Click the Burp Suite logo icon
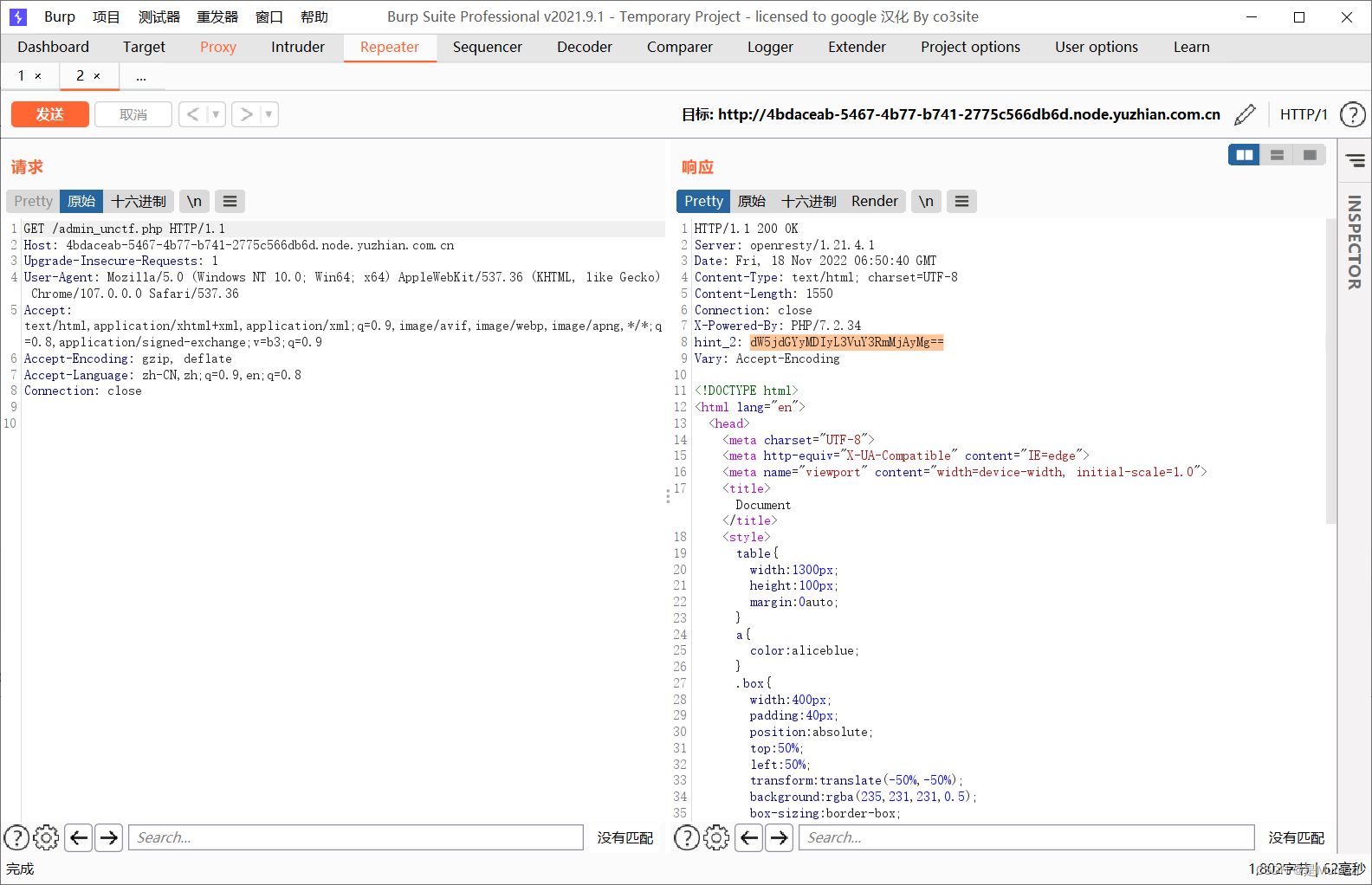This screenshot has width=1372, height=885. tap(18, 16)
